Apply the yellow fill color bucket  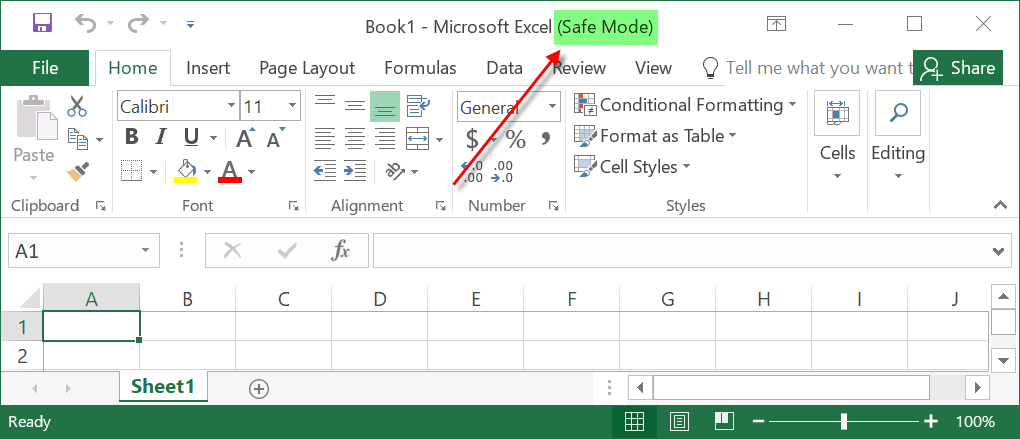coord(186,171)
